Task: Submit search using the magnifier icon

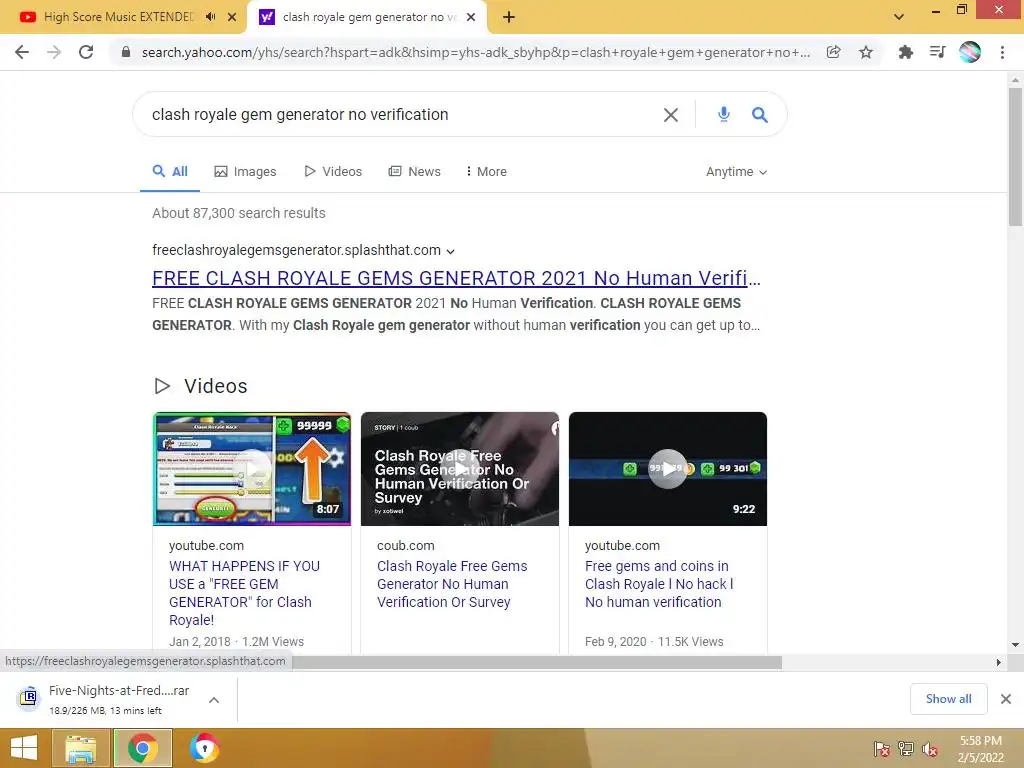Action: [760, 115]
